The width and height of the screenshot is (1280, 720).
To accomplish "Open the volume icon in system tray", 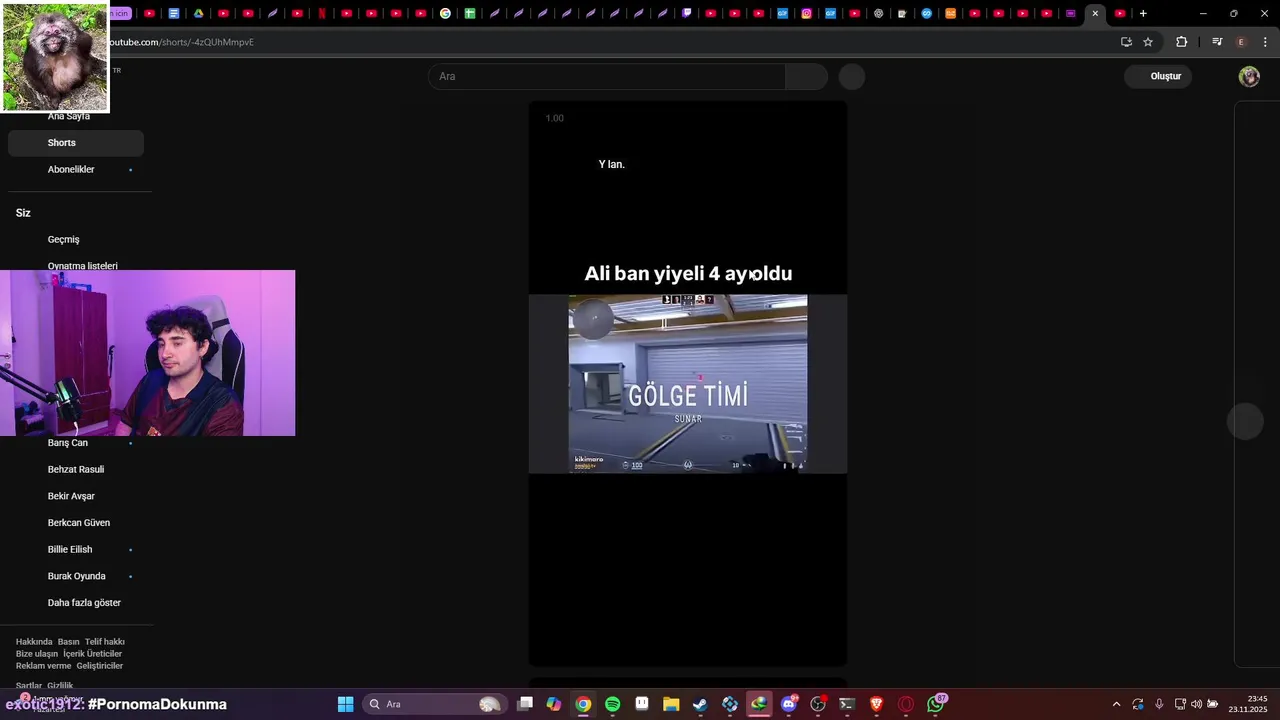I will [x=1196, y=704].
